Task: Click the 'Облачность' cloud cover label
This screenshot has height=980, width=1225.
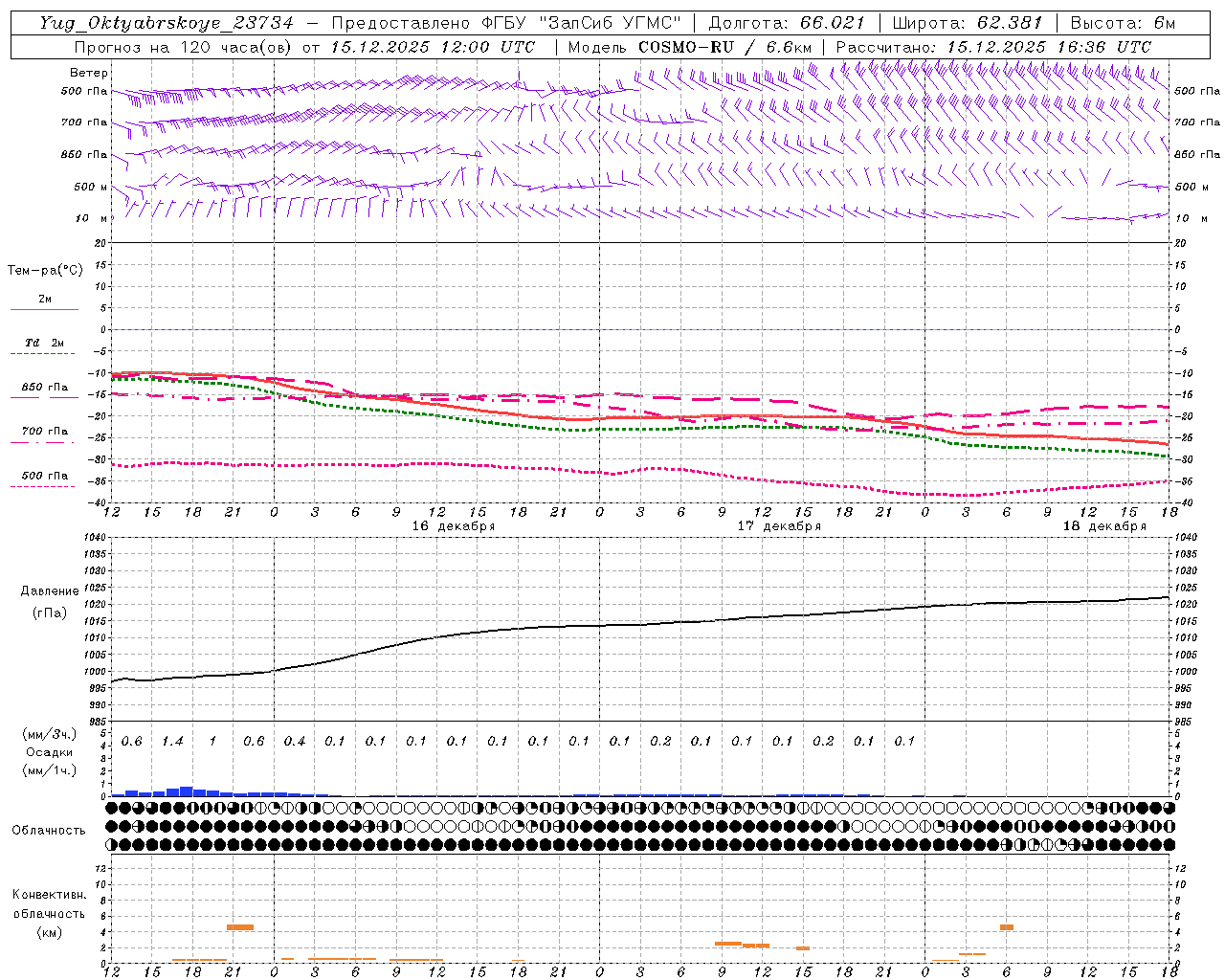Action: point(49,831)
